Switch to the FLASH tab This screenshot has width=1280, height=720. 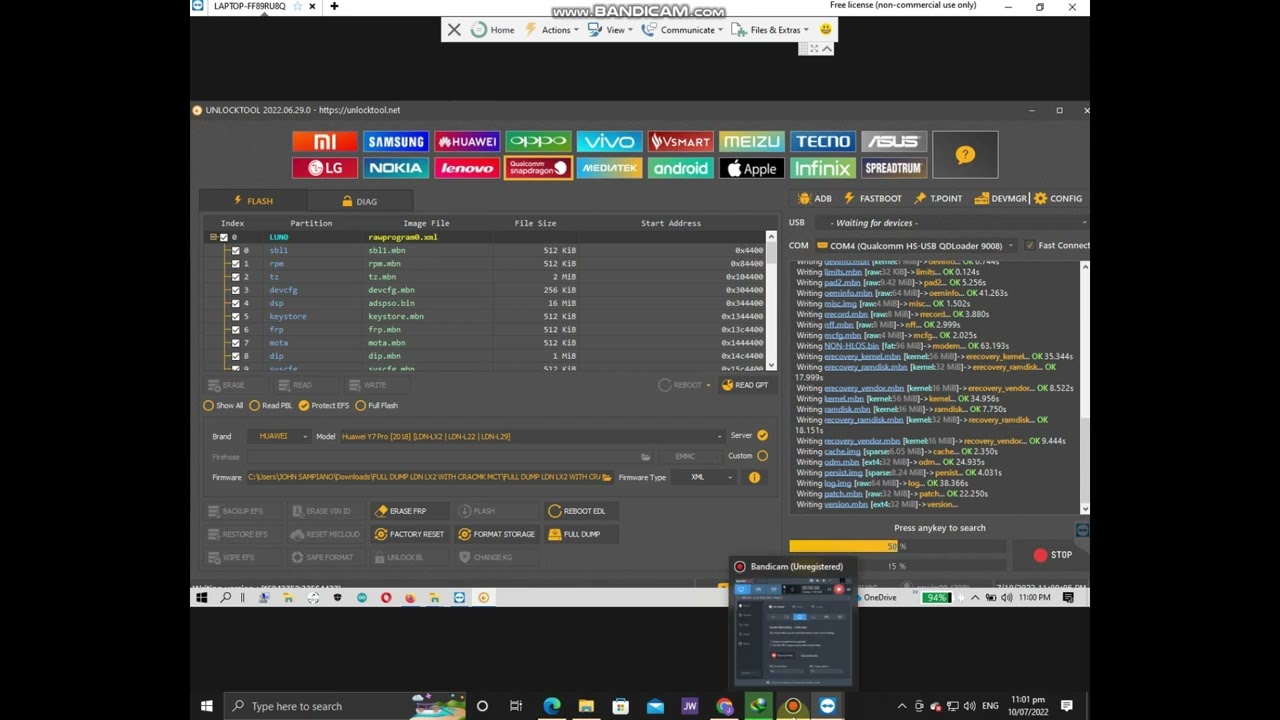(253, 201)
